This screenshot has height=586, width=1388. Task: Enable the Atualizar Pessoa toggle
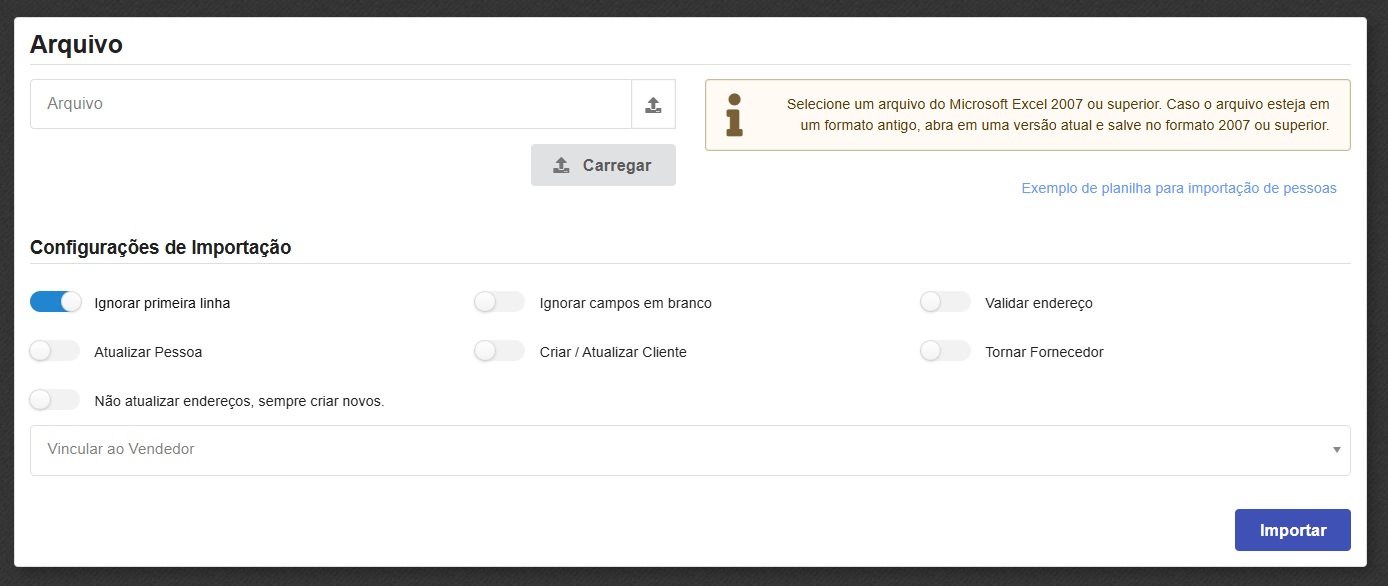(55, 351)
